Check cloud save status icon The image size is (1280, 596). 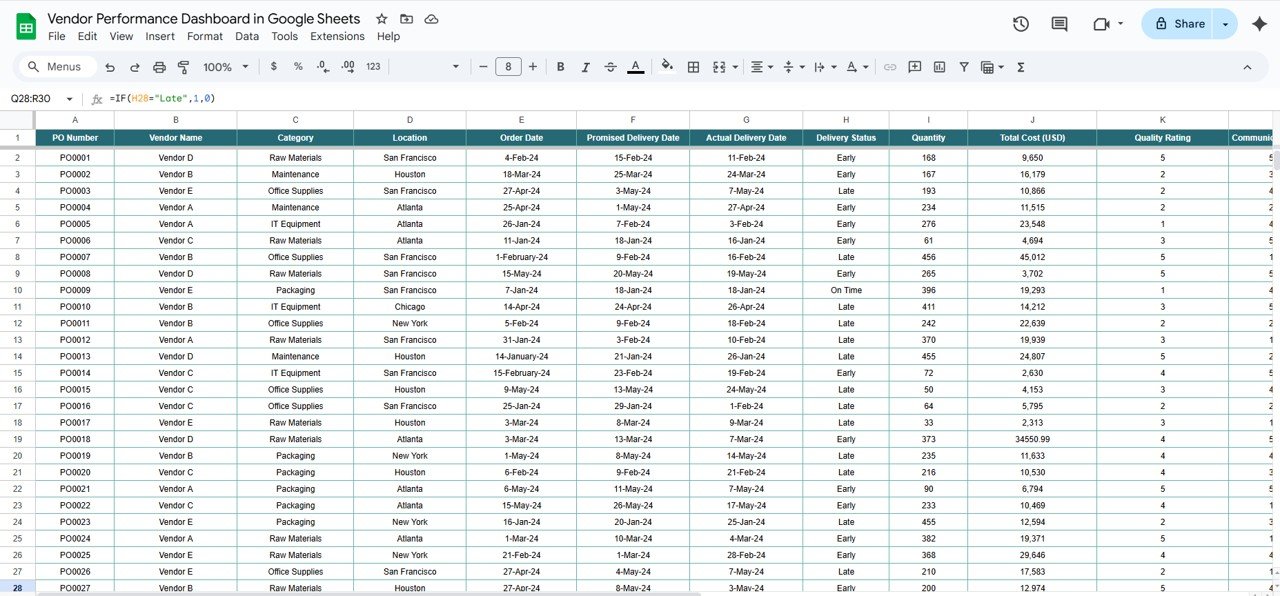(431, 19)
